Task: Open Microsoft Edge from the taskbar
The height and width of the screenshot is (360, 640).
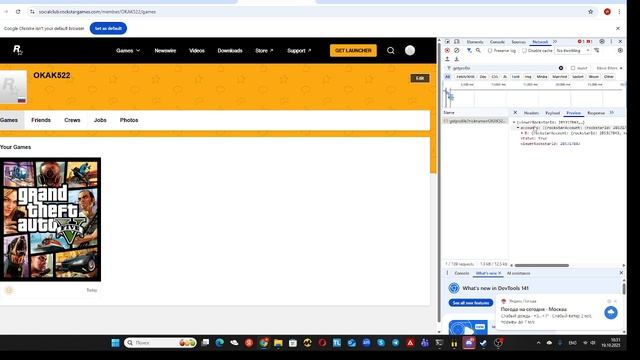Action: 220,343
